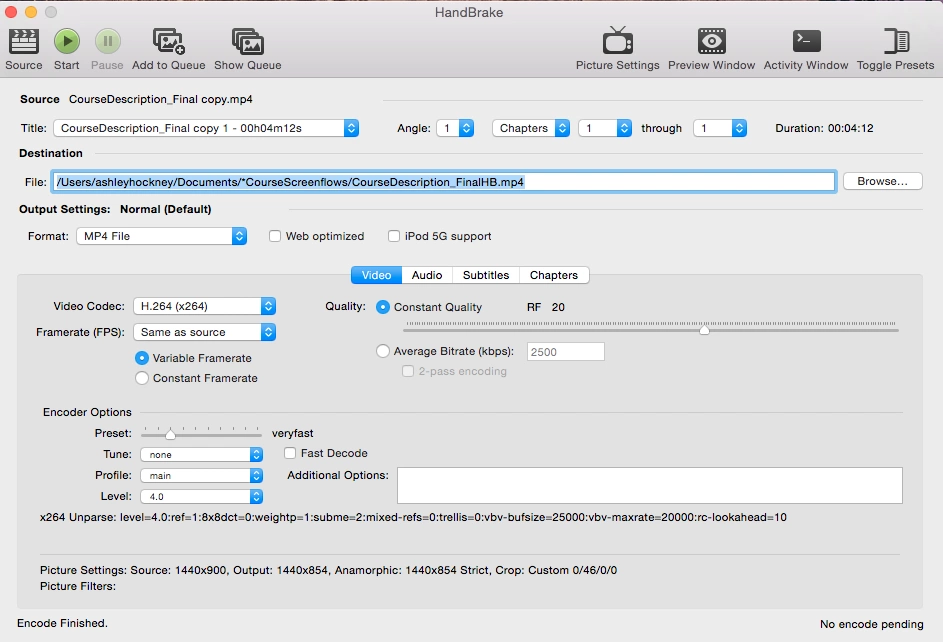Check iPod 5G support
The width and height of the screenshot is (943, 642).
[x=394, y=236]
